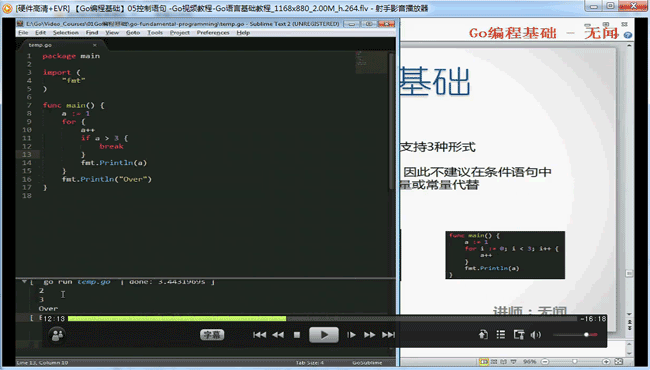
Task: Click the slideshow view icon
Action: click(x=513, y=362)
